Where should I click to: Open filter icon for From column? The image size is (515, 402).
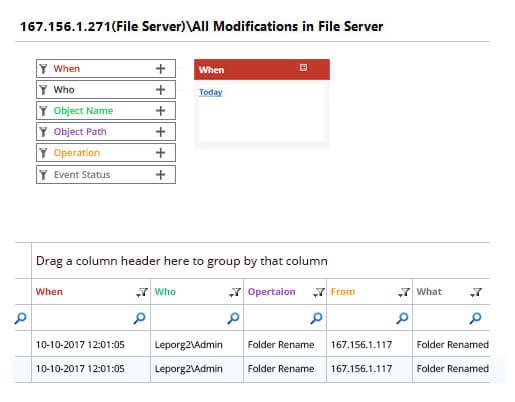tap(404, 292)
